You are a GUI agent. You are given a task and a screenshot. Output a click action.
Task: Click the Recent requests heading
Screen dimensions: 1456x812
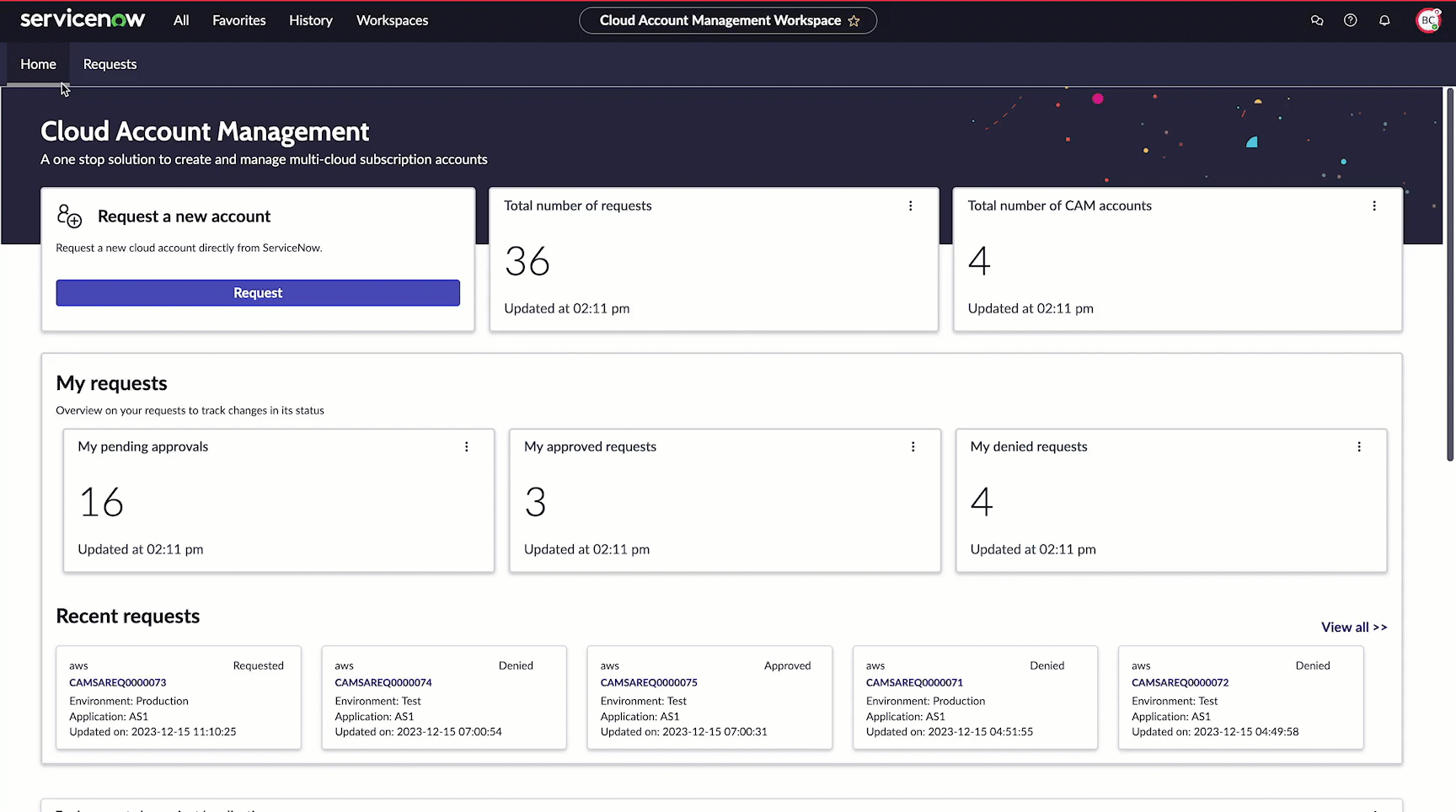coord(128,616)
